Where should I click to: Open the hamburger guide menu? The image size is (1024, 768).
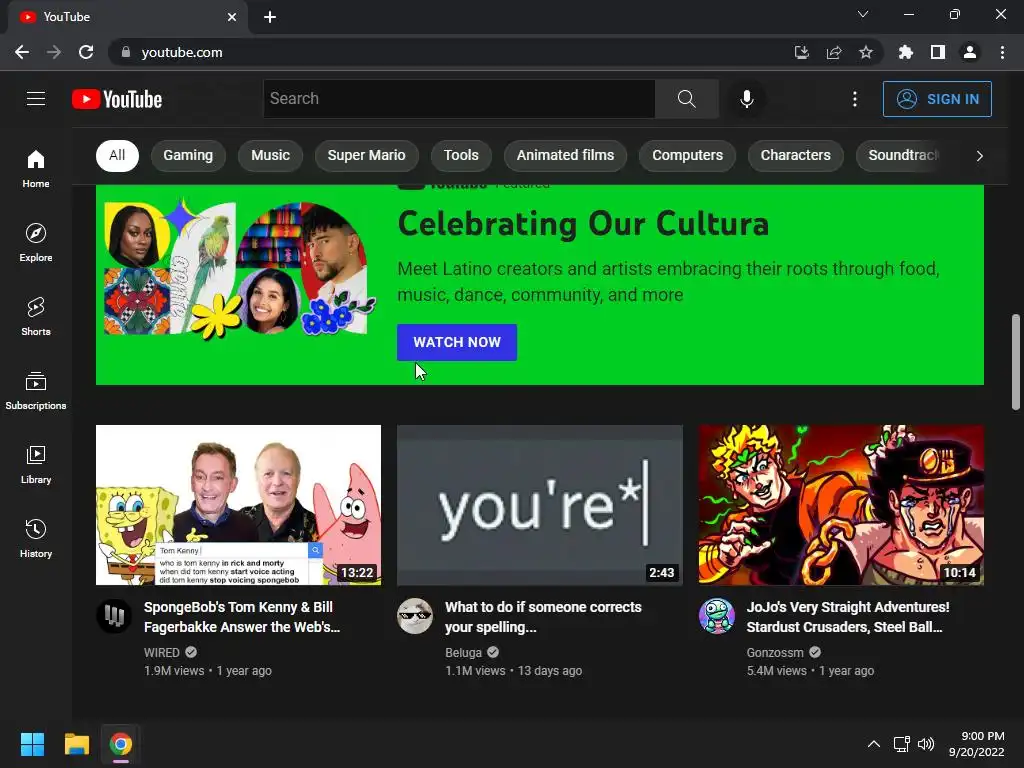[36, 99]
